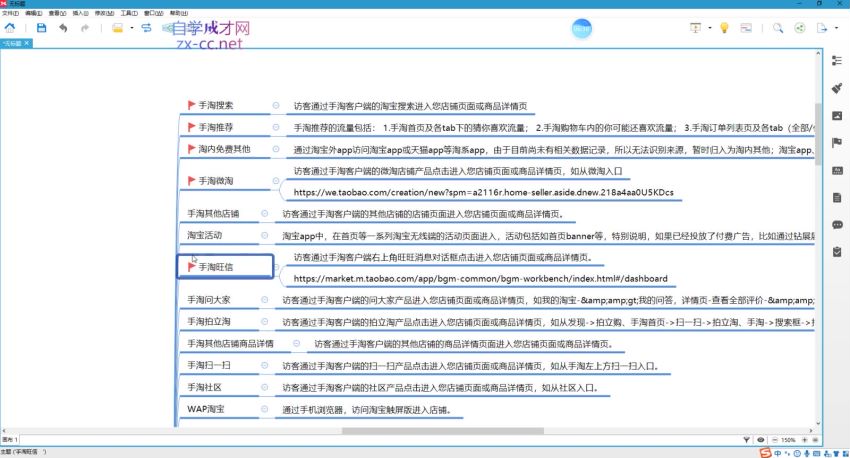
Task: Open the Markers flag panel in the sidebar
Action: pos(837,143)
